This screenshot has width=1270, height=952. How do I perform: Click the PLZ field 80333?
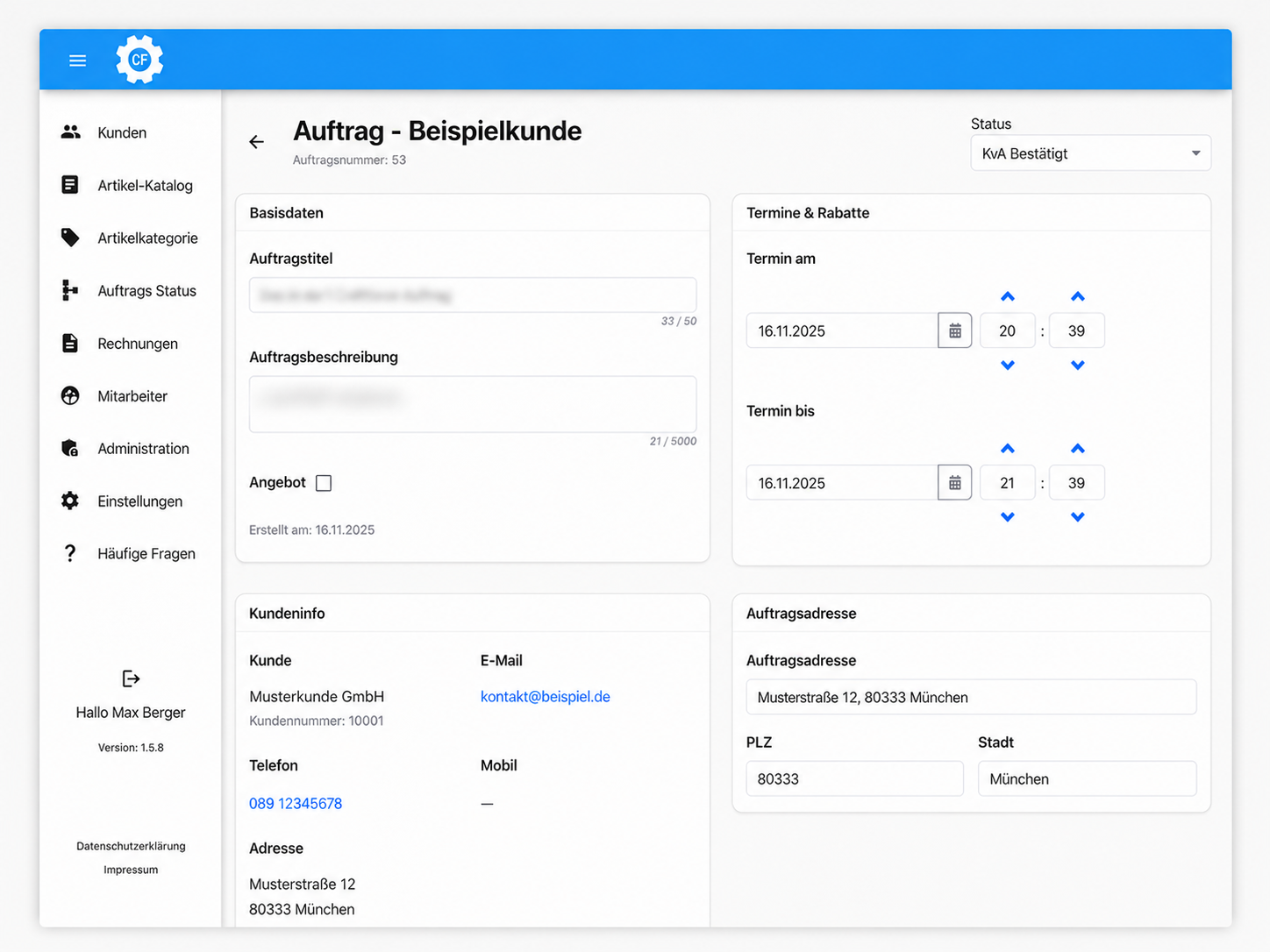854,778
